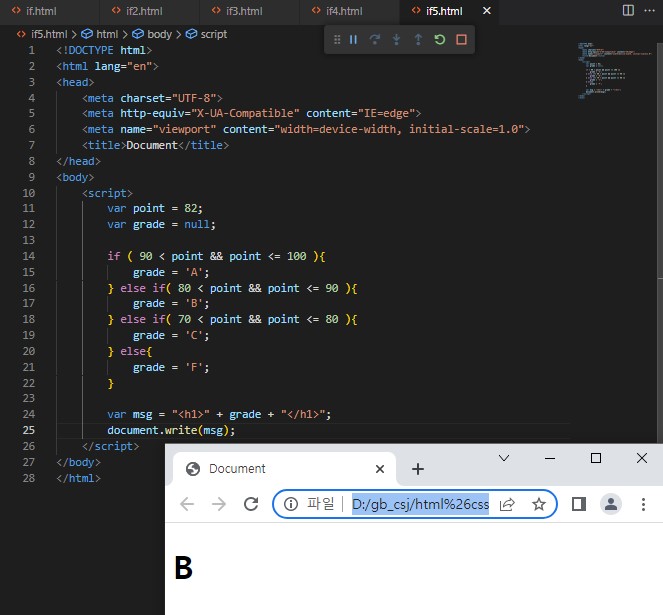Expand the body breadcrumb item
663x615 pixels.
pyautogui.click(x=152, y=34)
